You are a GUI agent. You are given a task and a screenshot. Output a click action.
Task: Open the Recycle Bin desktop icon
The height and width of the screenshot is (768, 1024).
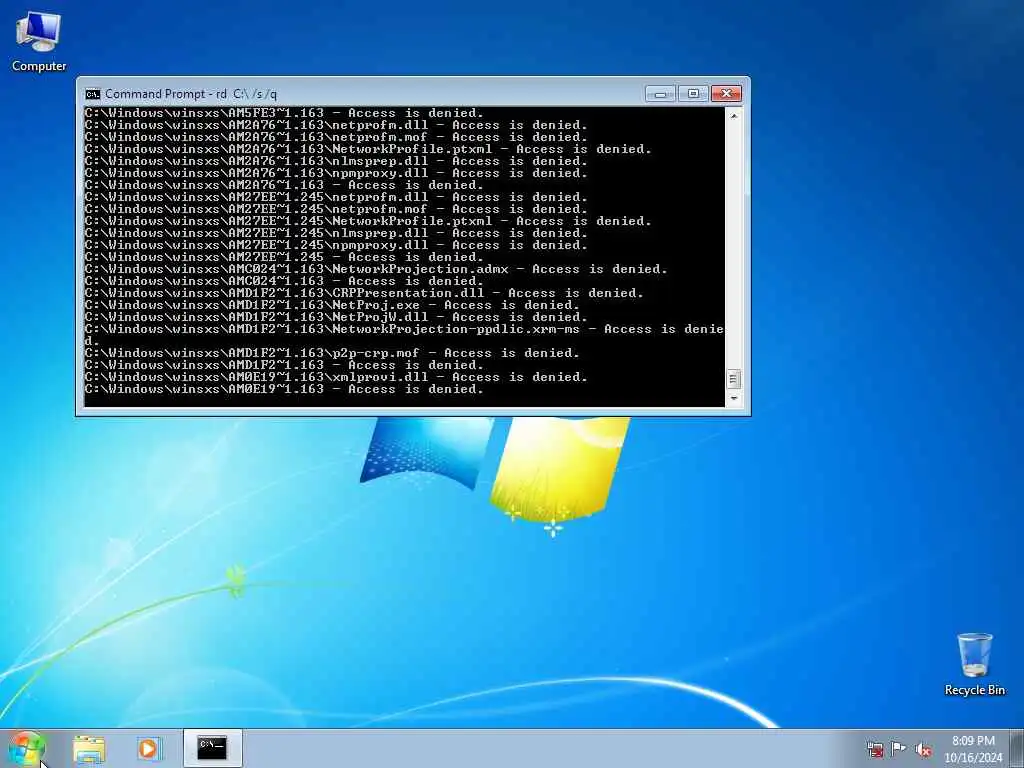click(x=974, y=665)
